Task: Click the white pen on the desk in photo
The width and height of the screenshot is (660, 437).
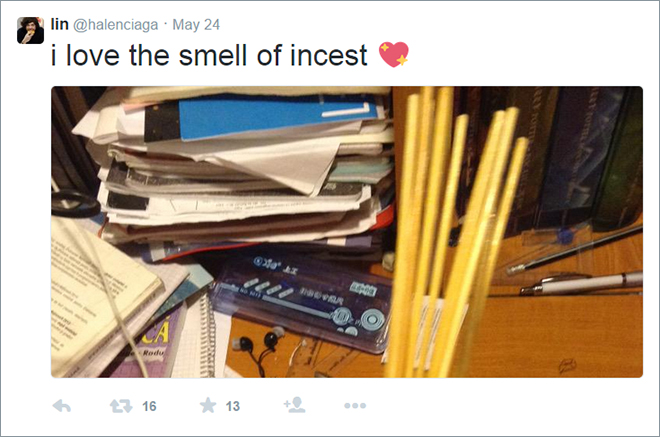Action: point(581,284)
